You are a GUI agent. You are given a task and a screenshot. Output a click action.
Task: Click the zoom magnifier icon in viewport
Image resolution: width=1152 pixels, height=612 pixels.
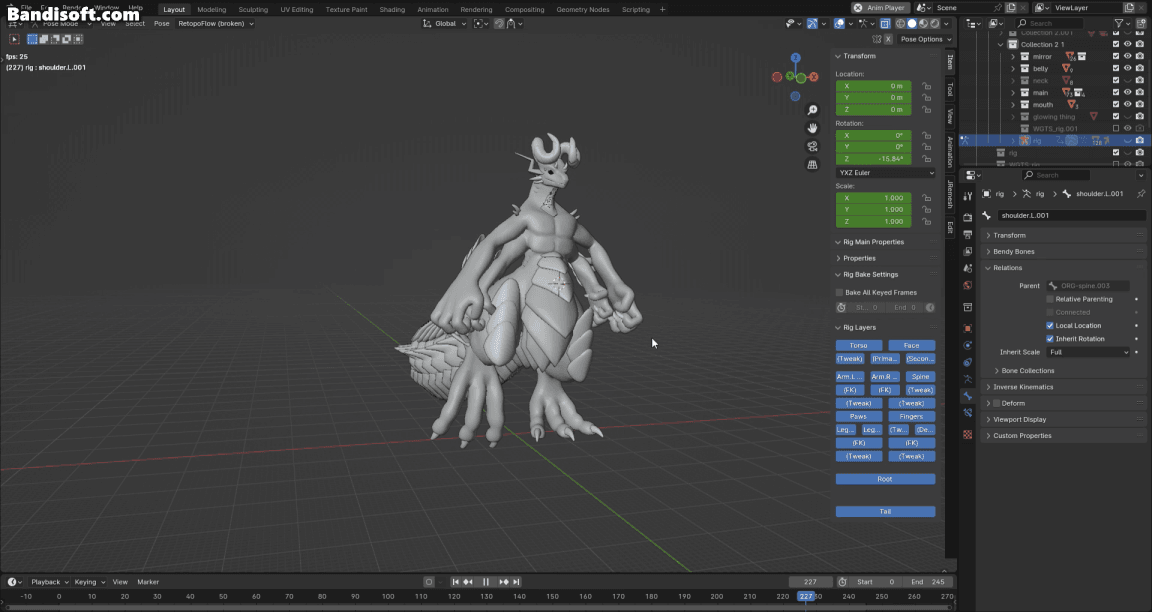[x=813, y=110]
